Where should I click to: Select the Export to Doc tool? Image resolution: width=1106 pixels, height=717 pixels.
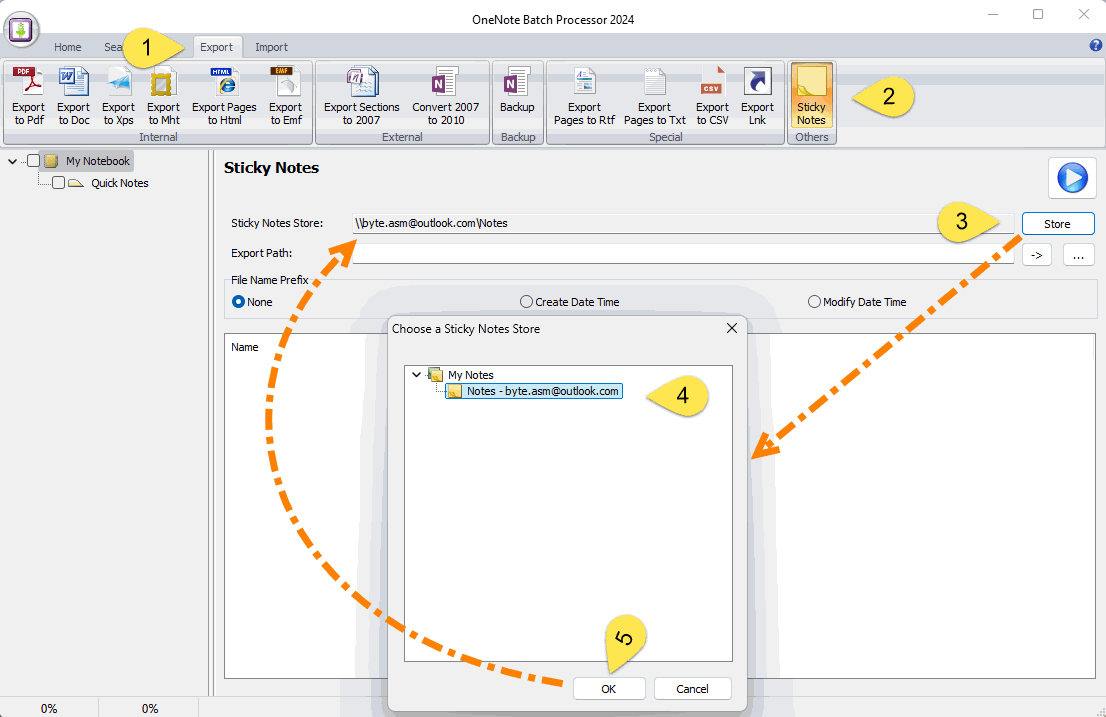[x=73, y=95]
